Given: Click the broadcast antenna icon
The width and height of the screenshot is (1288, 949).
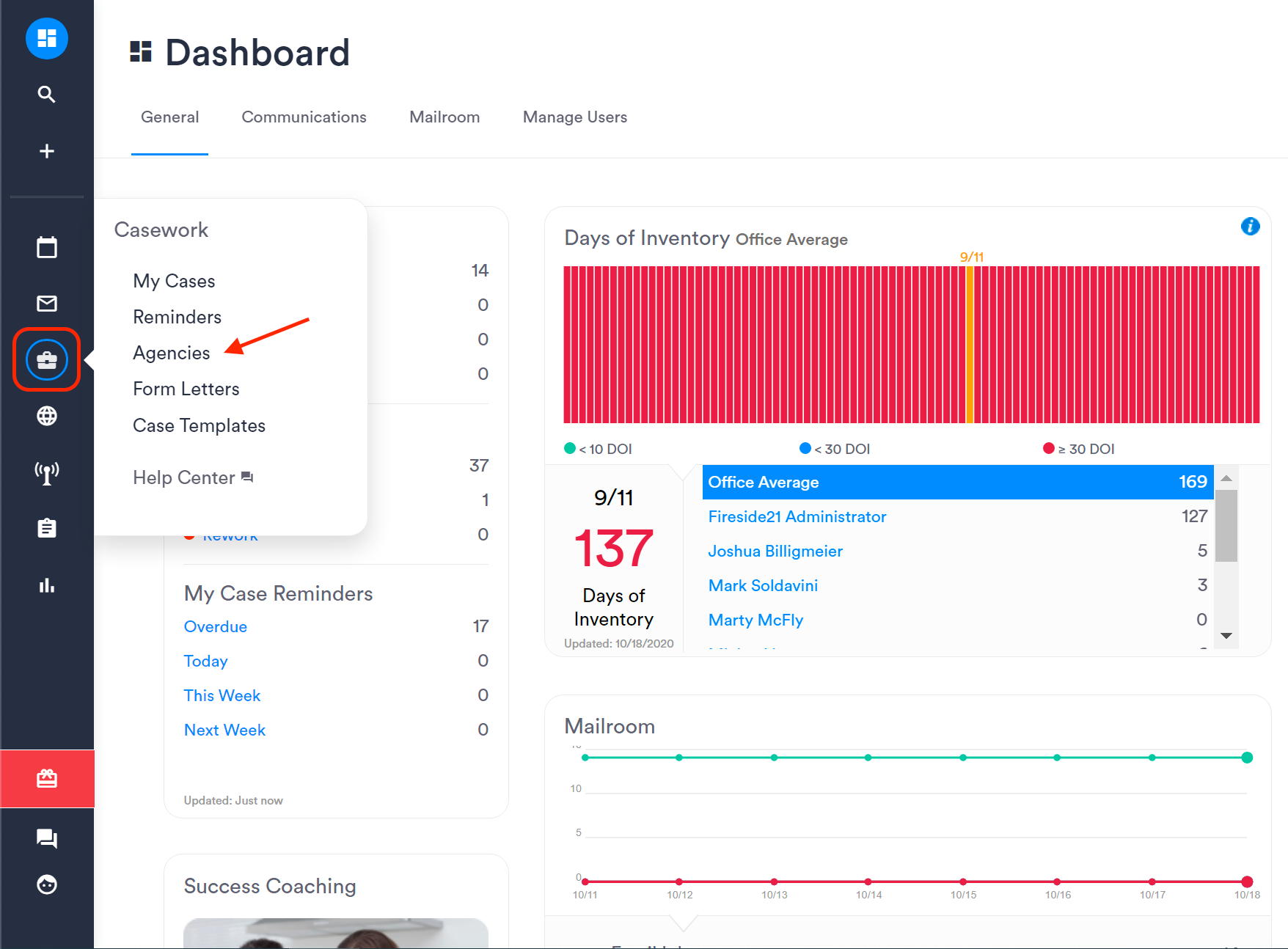Looking at the screenshot, I should tap(47, 473).
